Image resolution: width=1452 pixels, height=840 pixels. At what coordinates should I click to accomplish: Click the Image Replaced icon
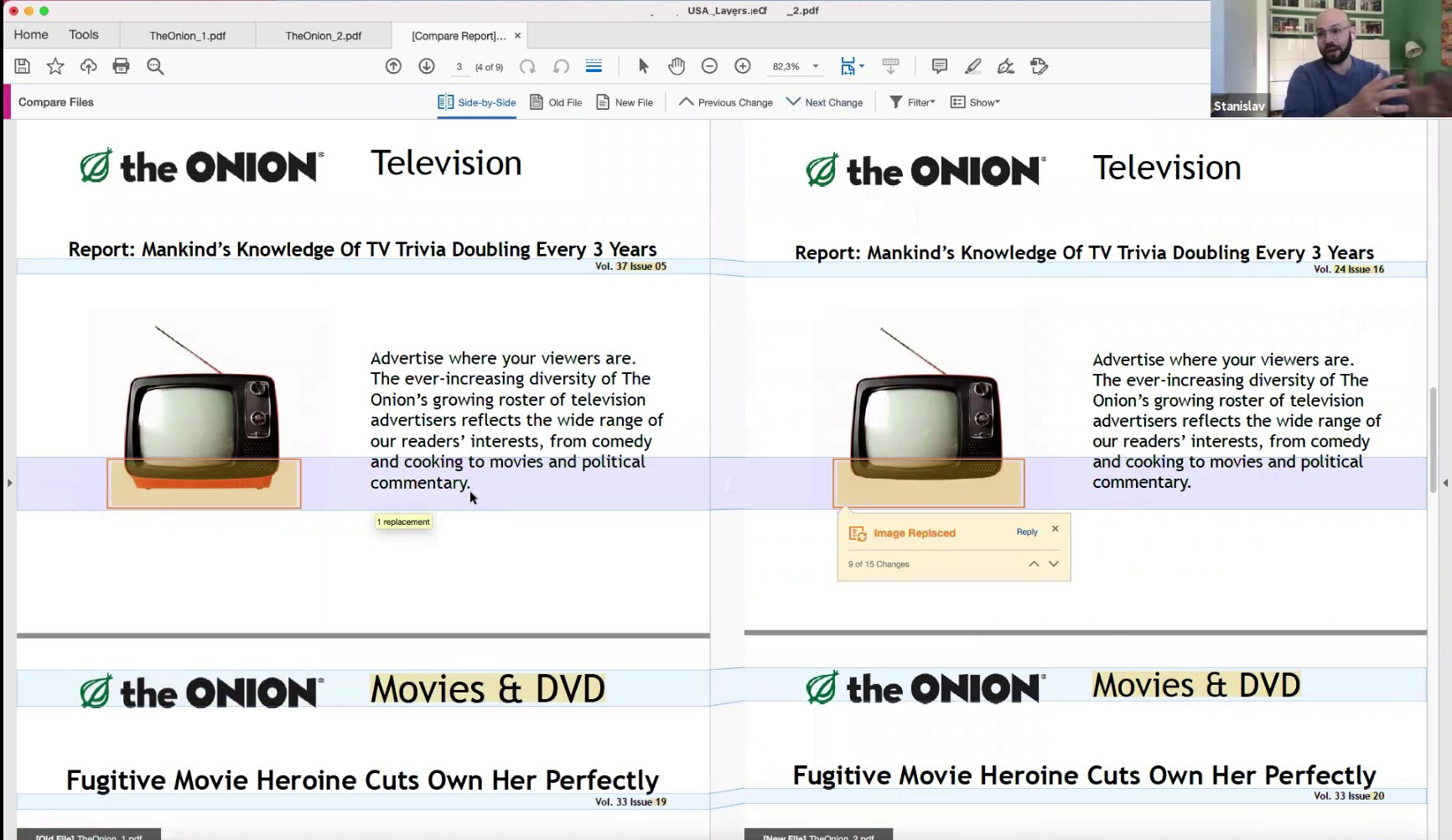[858, 533]
